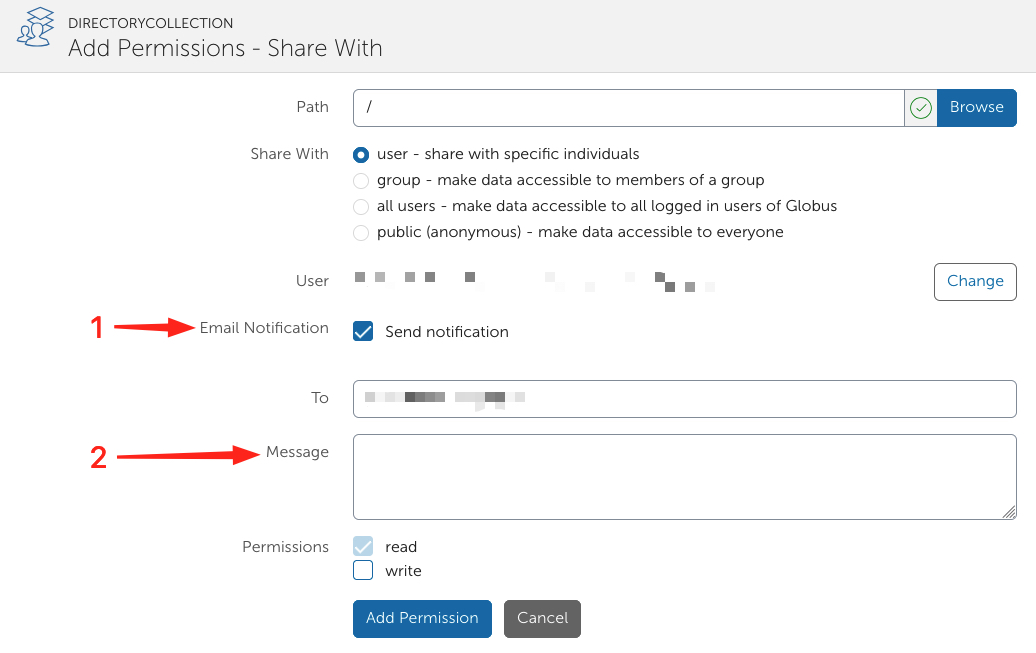Screen dimensions: 1036x653
Task: Select all users sharing radio option
Action: (x=362, y=207)
